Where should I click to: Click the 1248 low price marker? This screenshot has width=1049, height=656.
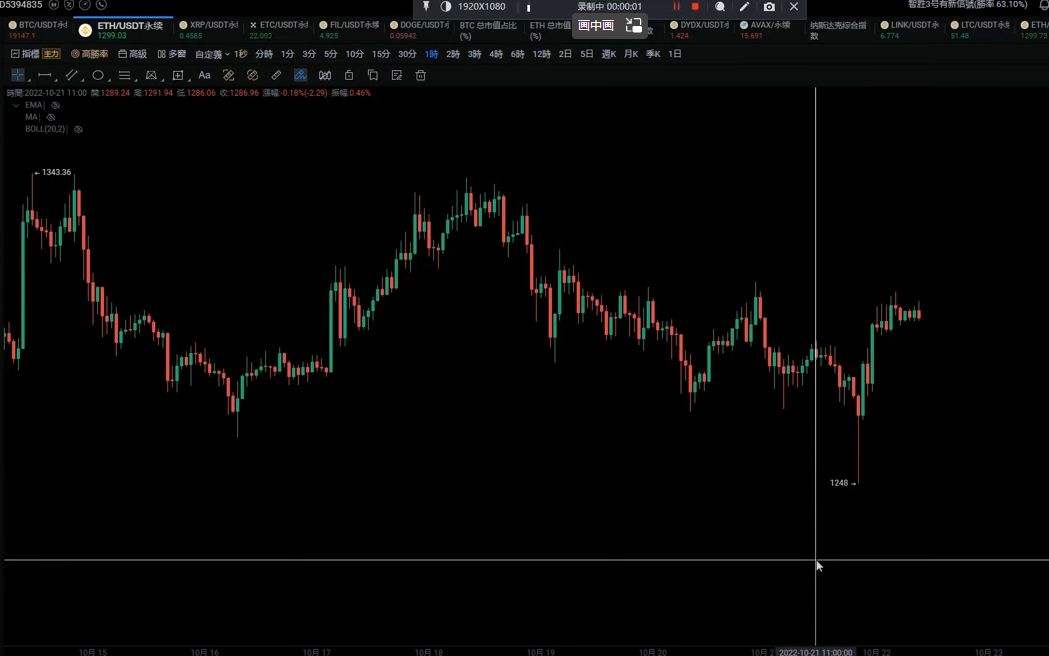(839, 483)
